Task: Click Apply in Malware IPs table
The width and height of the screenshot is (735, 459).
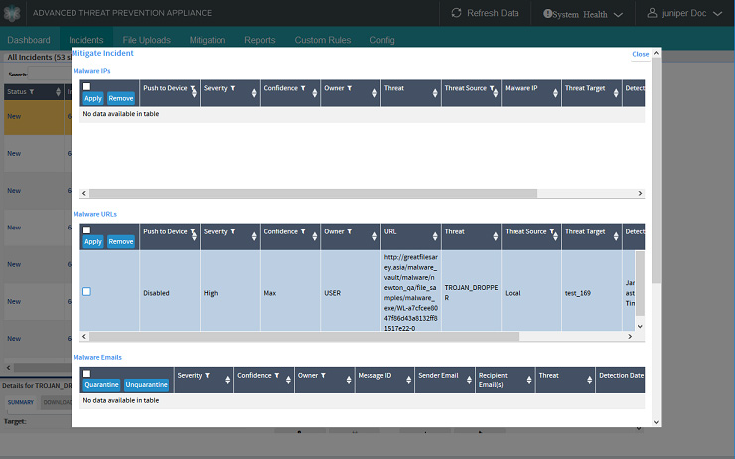Action: 93,98
